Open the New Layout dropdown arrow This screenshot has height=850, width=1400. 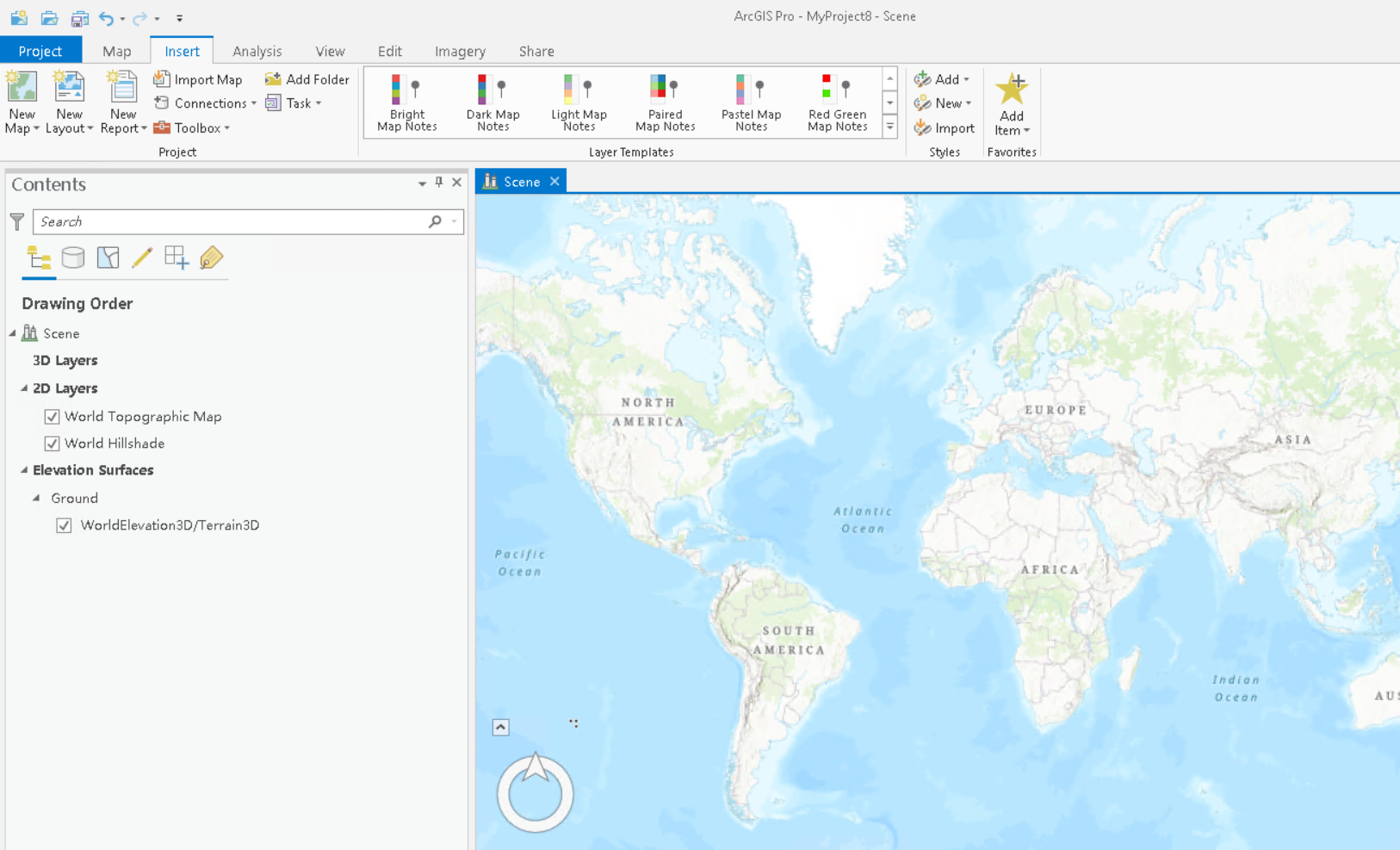pos(90,129)
